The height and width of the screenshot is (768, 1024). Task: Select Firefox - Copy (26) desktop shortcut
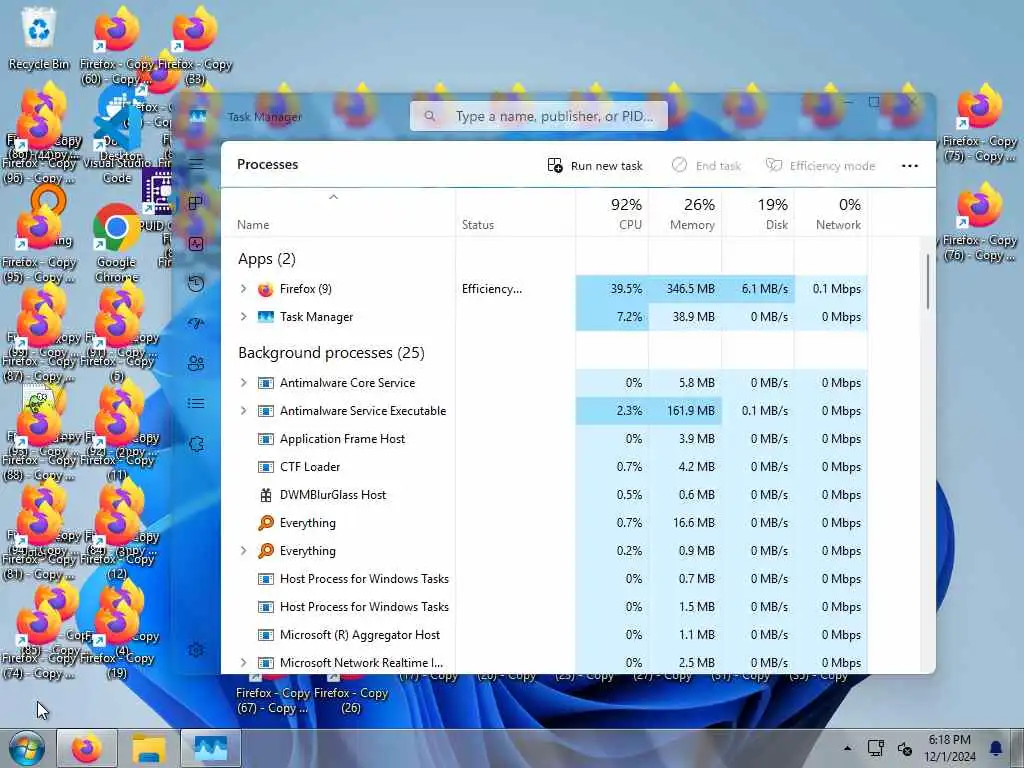click(x=351, y=700)
